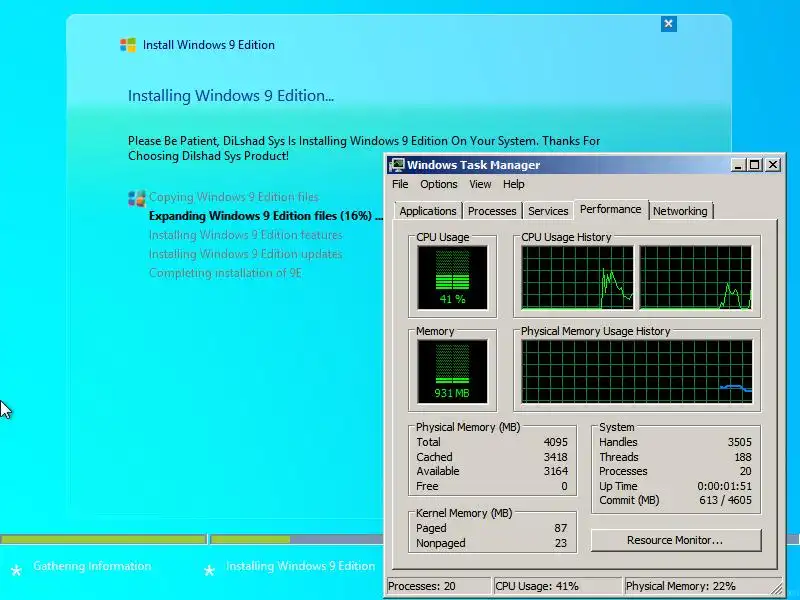Click the Gathering Information label
Viewport: 800px width, 600px height.
coord(92,566)
